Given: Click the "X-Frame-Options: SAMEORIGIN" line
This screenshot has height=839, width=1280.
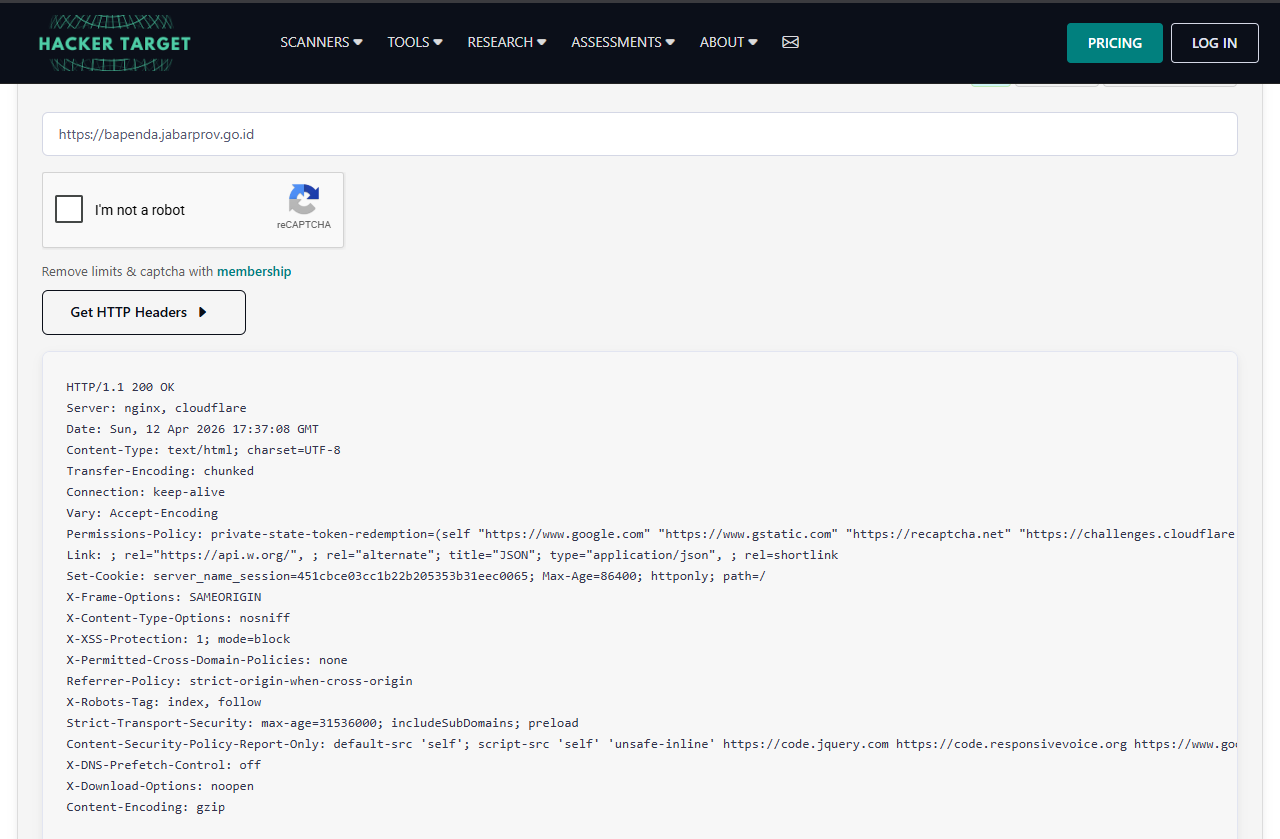Looking at the screenshot, I should [164, 597].
